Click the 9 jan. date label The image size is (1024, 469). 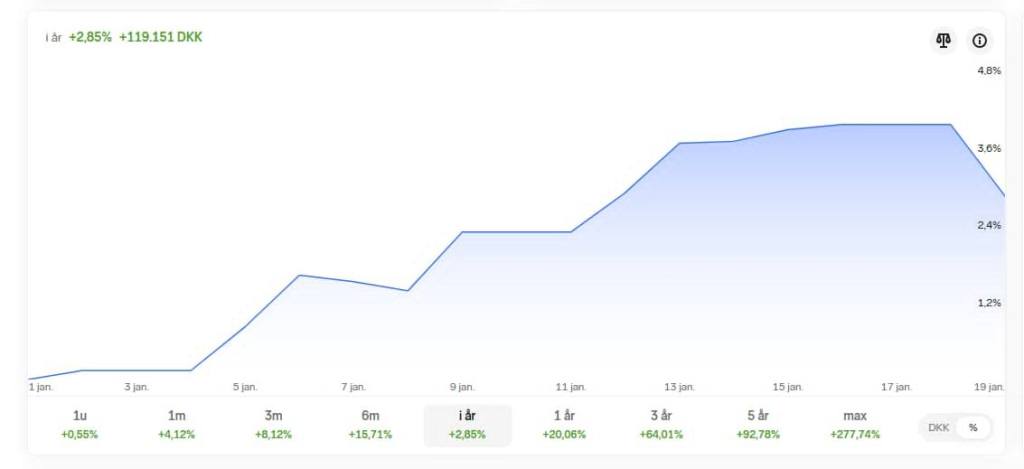point(462,387)
